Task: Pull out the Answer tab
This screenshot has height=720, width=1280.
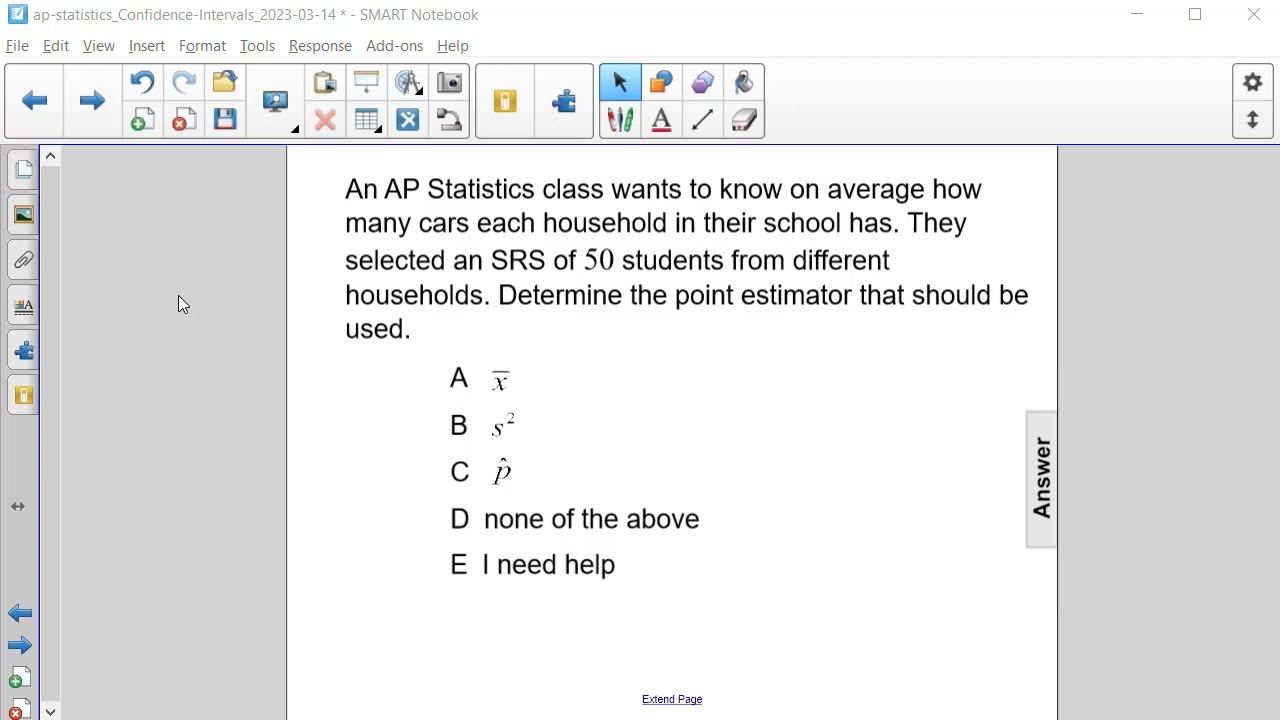Action: click(x=1041, y=479)
